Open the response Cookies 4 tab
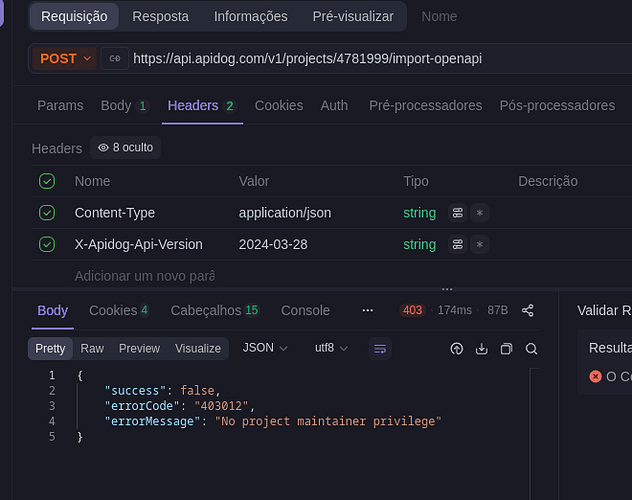The image size is (632, 500). coord(119,311)
